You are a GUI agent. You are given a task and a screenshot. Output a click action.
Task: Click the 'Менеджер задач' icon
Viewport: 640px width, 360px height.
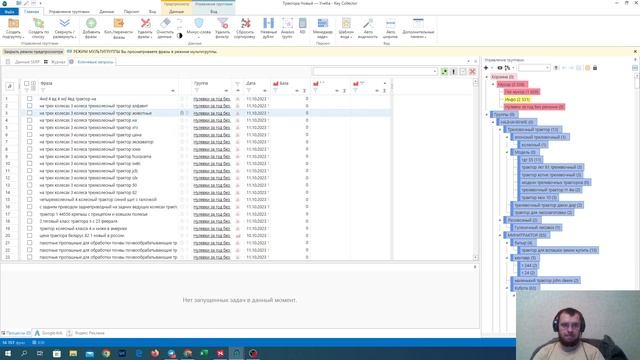pyautogui.click(x=322, y=23)
